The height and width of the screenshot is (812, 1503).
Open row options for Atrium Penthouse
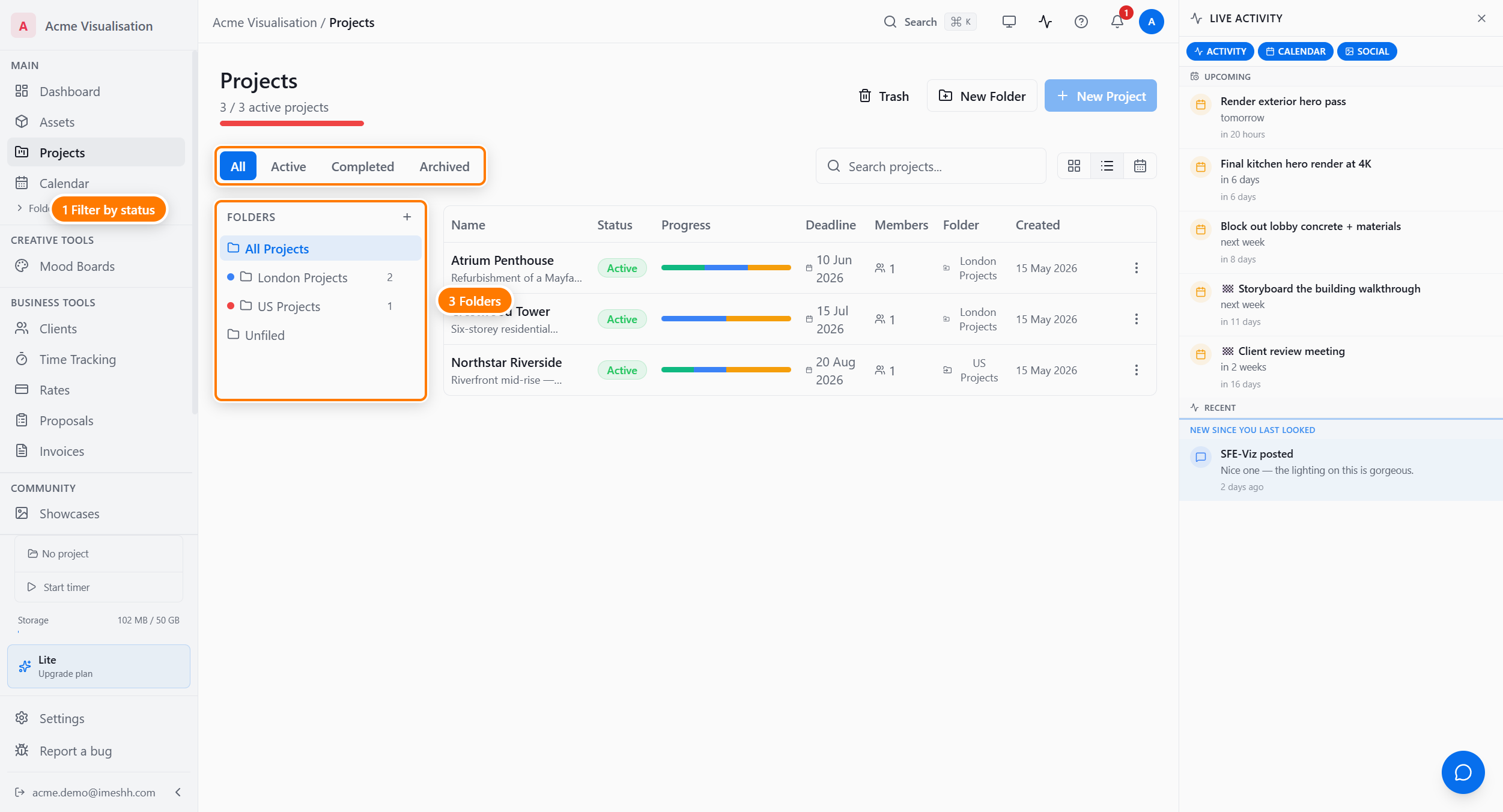(1136, 268)
